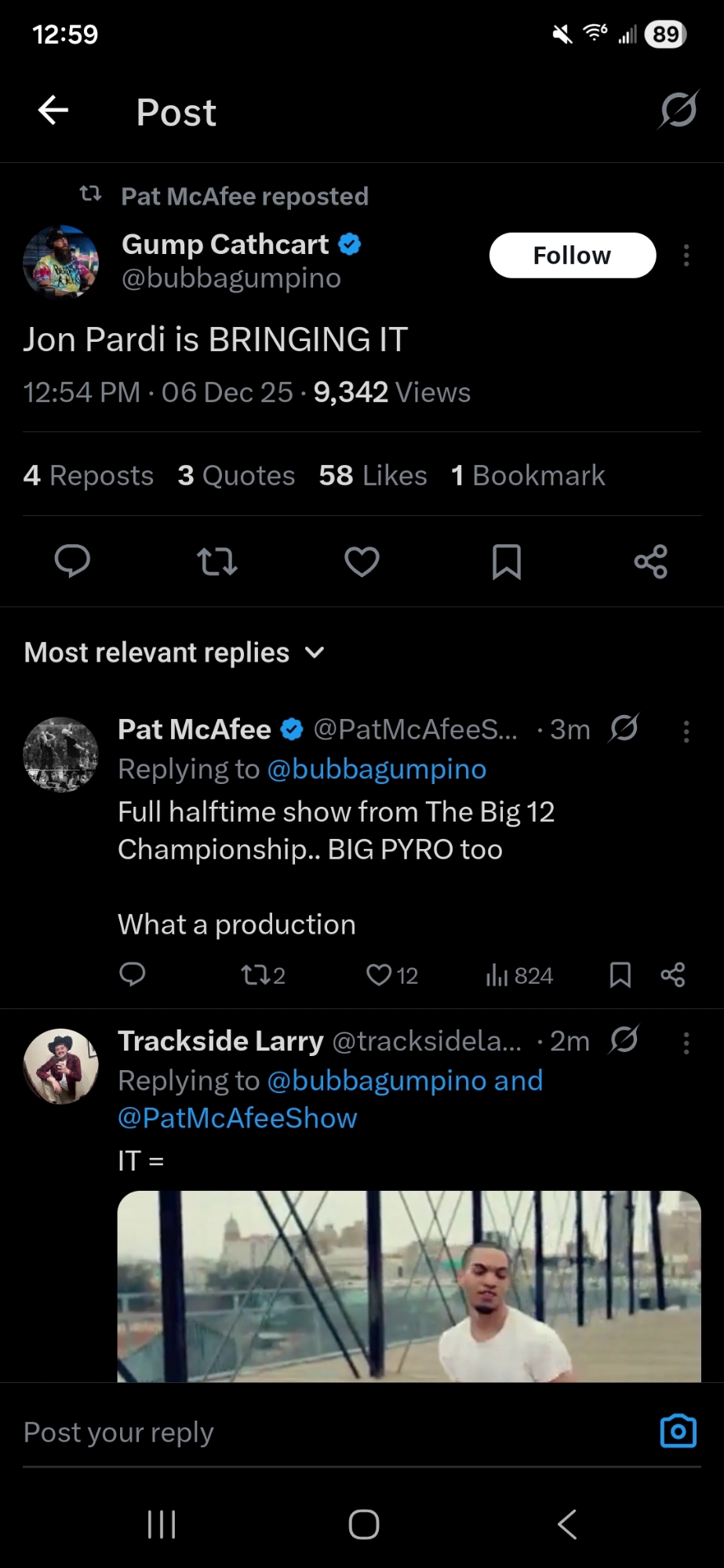724x1568 pixels.
Task: View the 3 Quotes list
Action: tap(236, 475)
